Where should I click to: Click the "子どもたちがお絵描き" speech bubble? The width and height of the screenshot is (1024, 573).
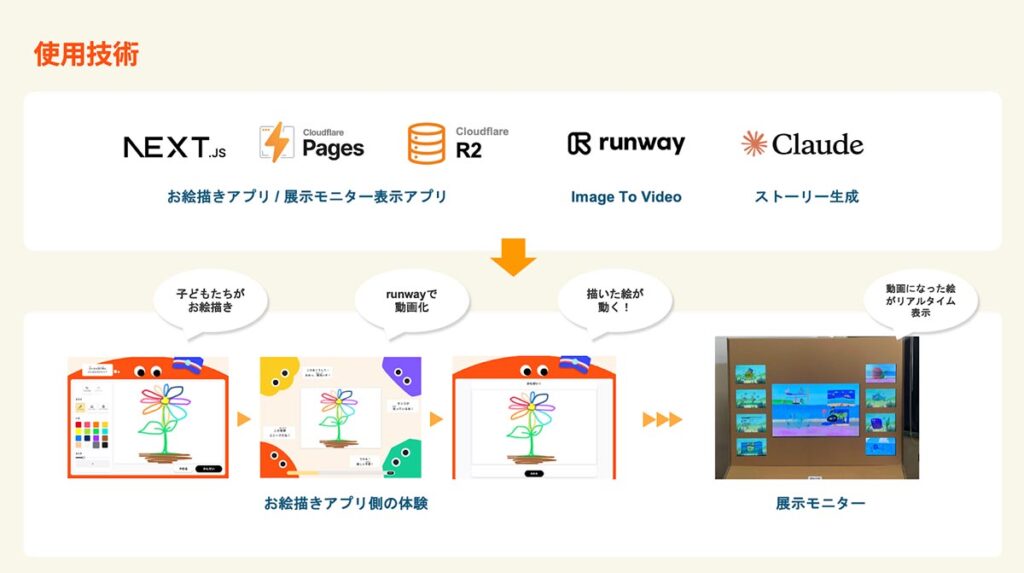coord(210,303)
